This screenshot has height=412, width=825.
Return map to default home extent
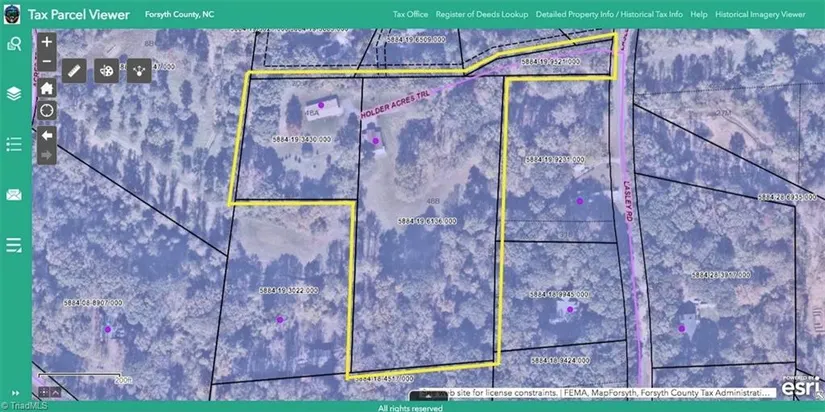pos(46,87)
